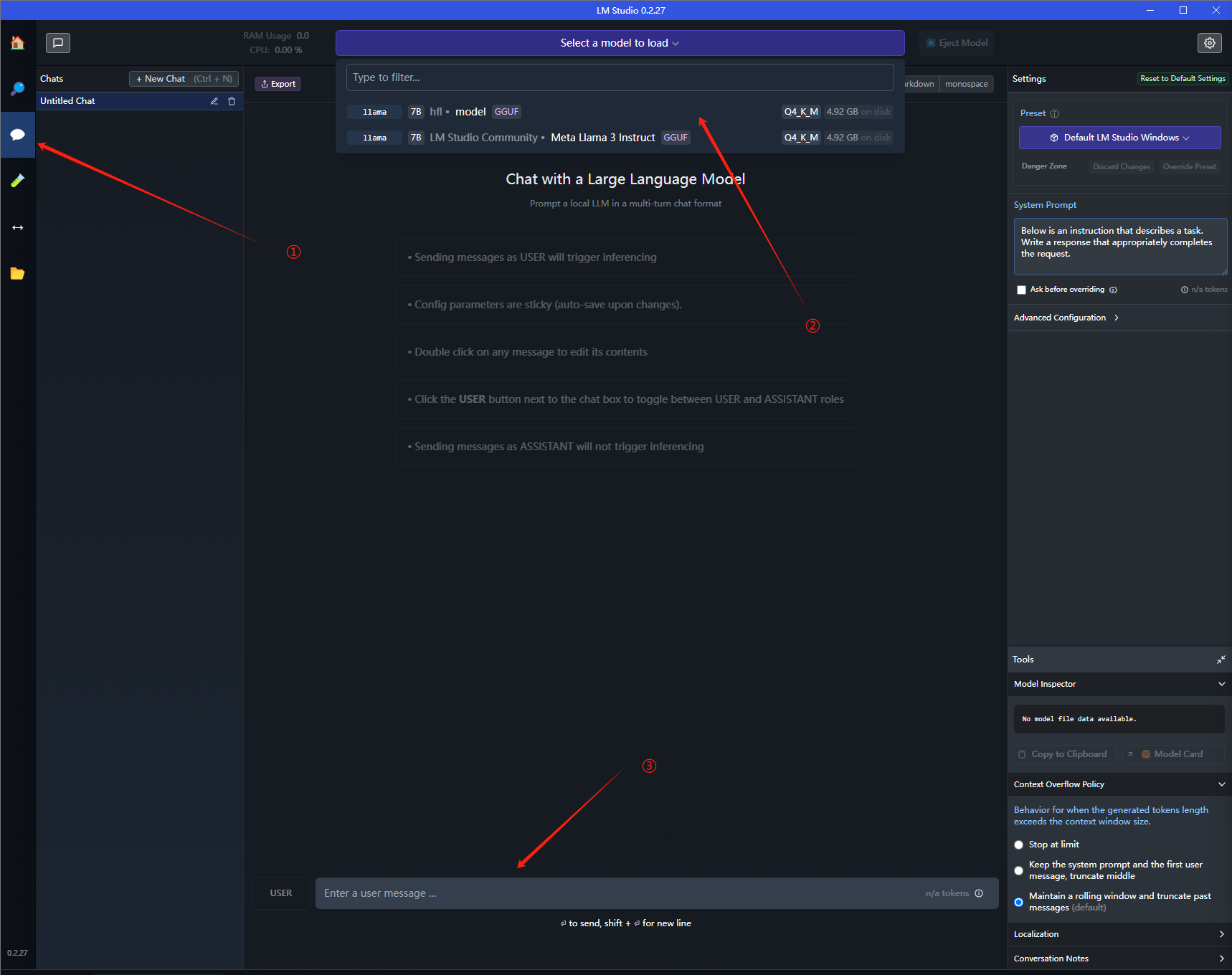Click Reset to Default Settings
Viewport: 1232px width, 975px height.
1183,79
